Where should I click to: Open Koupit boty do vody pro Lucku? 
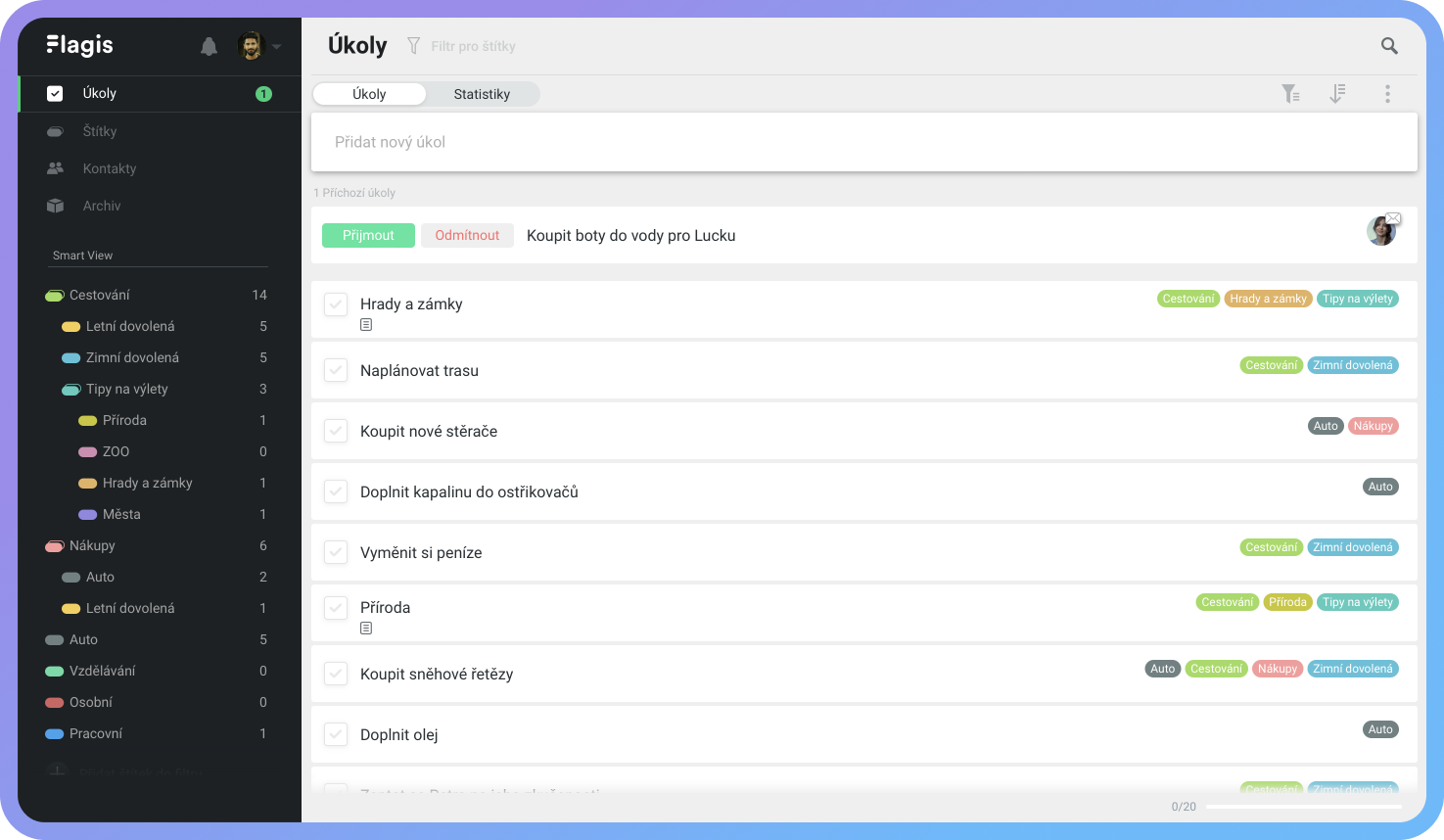coord(630,235)
